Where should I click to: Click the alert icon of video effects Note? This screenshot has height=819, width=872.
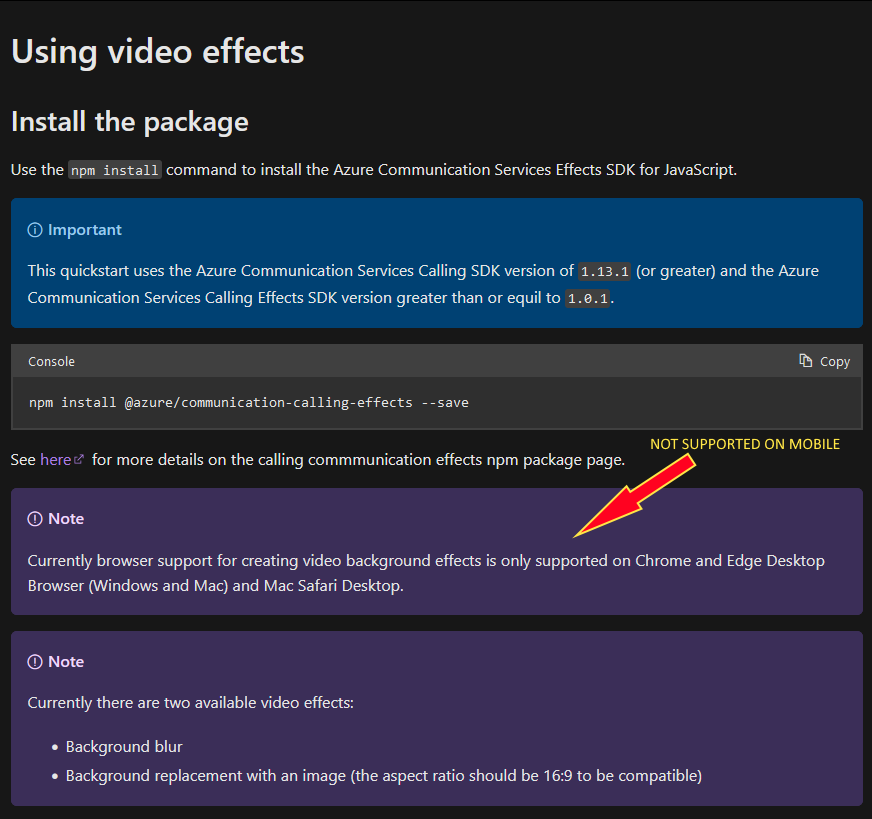[x=35, y=662]
